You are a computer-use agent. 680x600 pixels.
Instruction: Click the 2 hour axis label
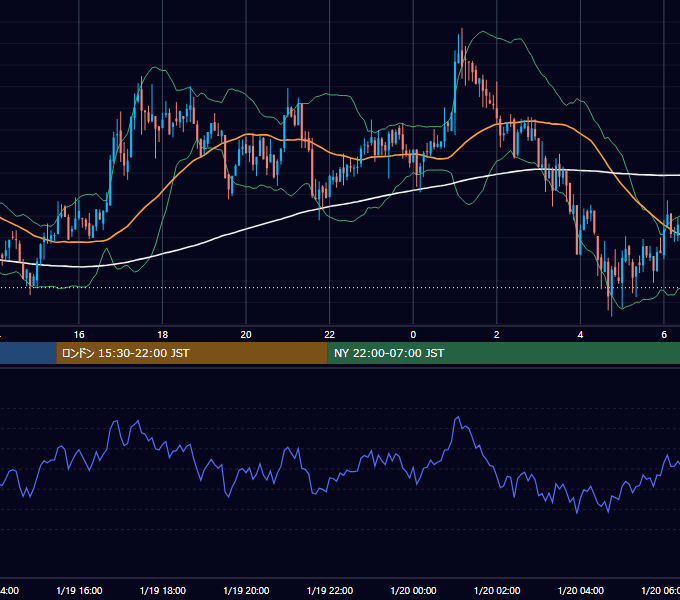(497, 335)
